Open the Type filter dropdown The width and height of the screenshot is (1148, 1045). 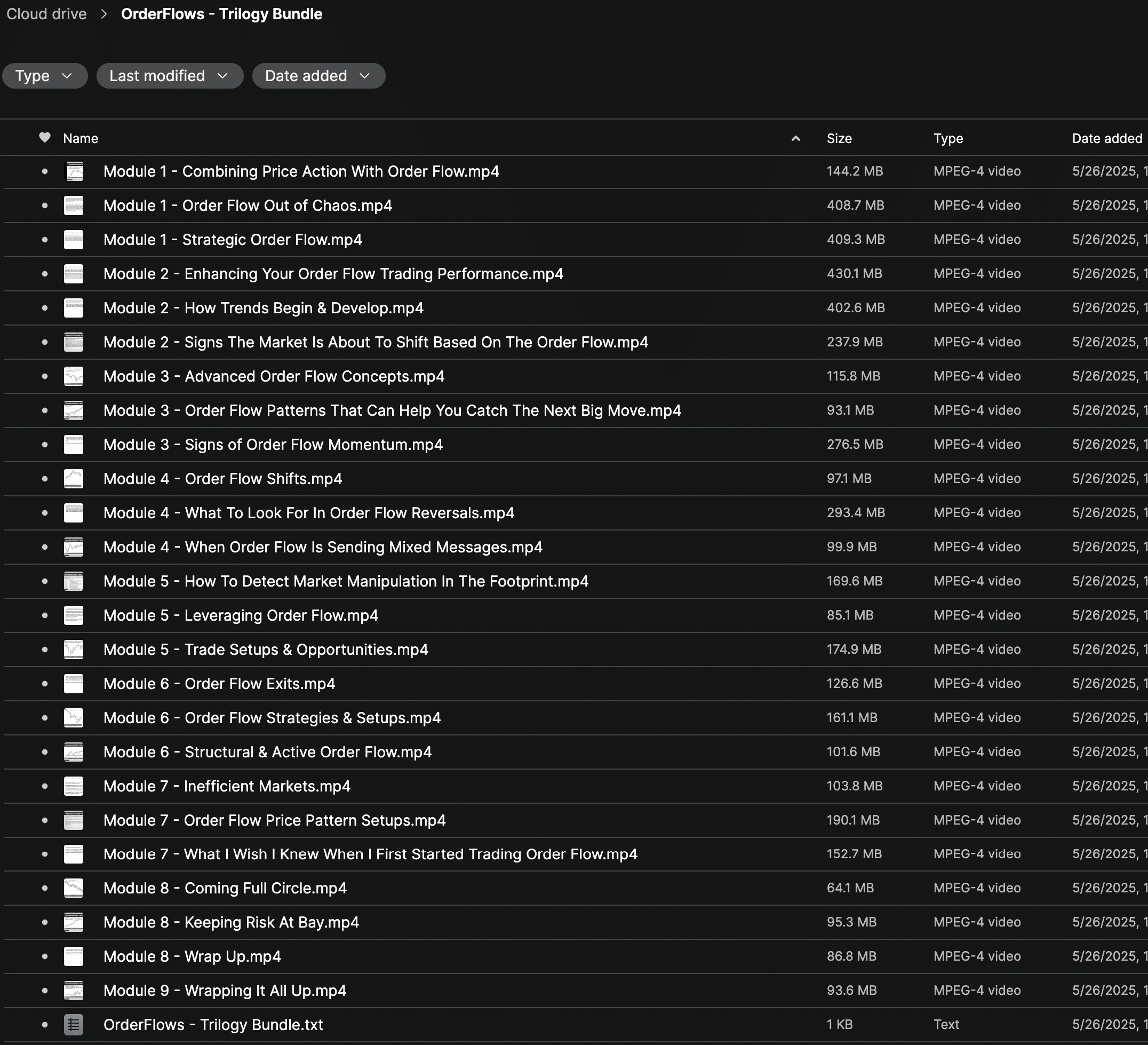pyautogui.click(x=44, y=76)
